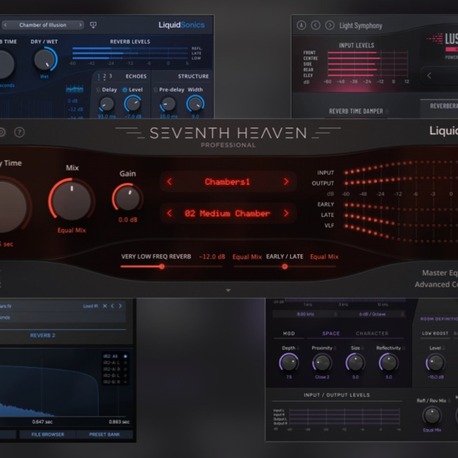This screenshot has height=458, width=458.
Task: Click the Proximity knob under SPACE
Action: click(322, 363)
